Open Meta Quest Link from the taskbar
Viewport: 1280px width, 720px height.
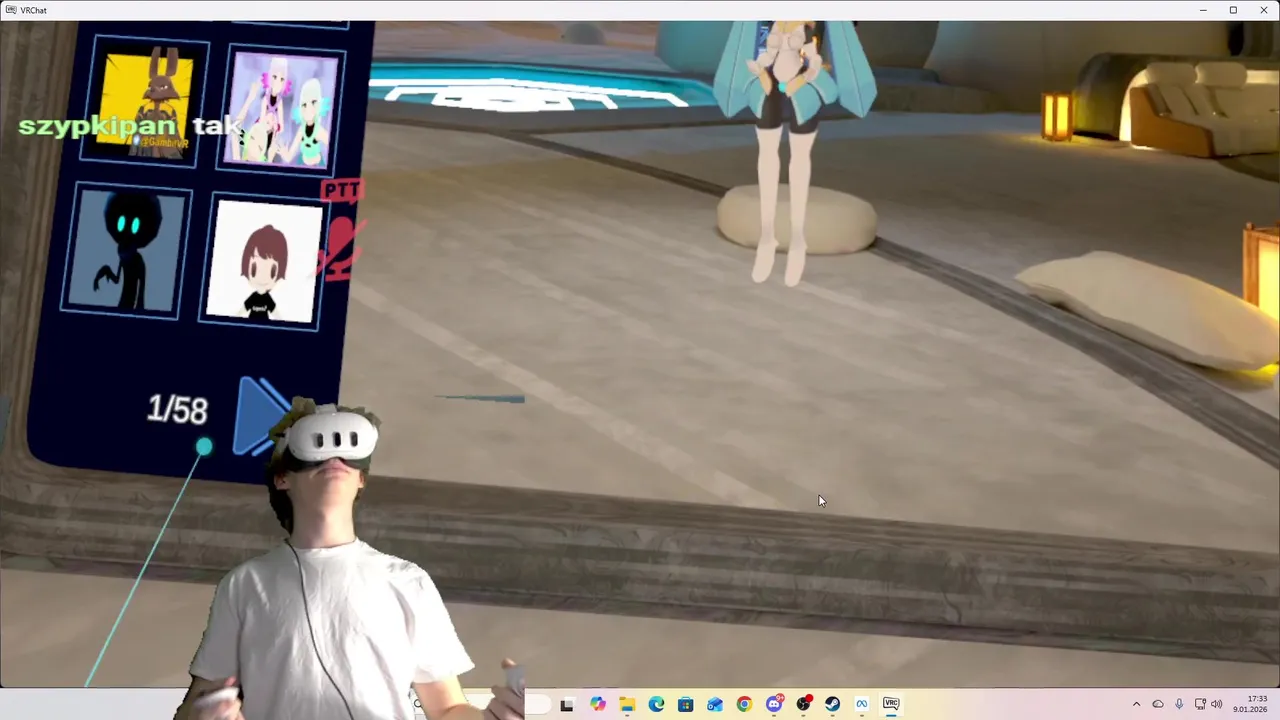(862, 704)
